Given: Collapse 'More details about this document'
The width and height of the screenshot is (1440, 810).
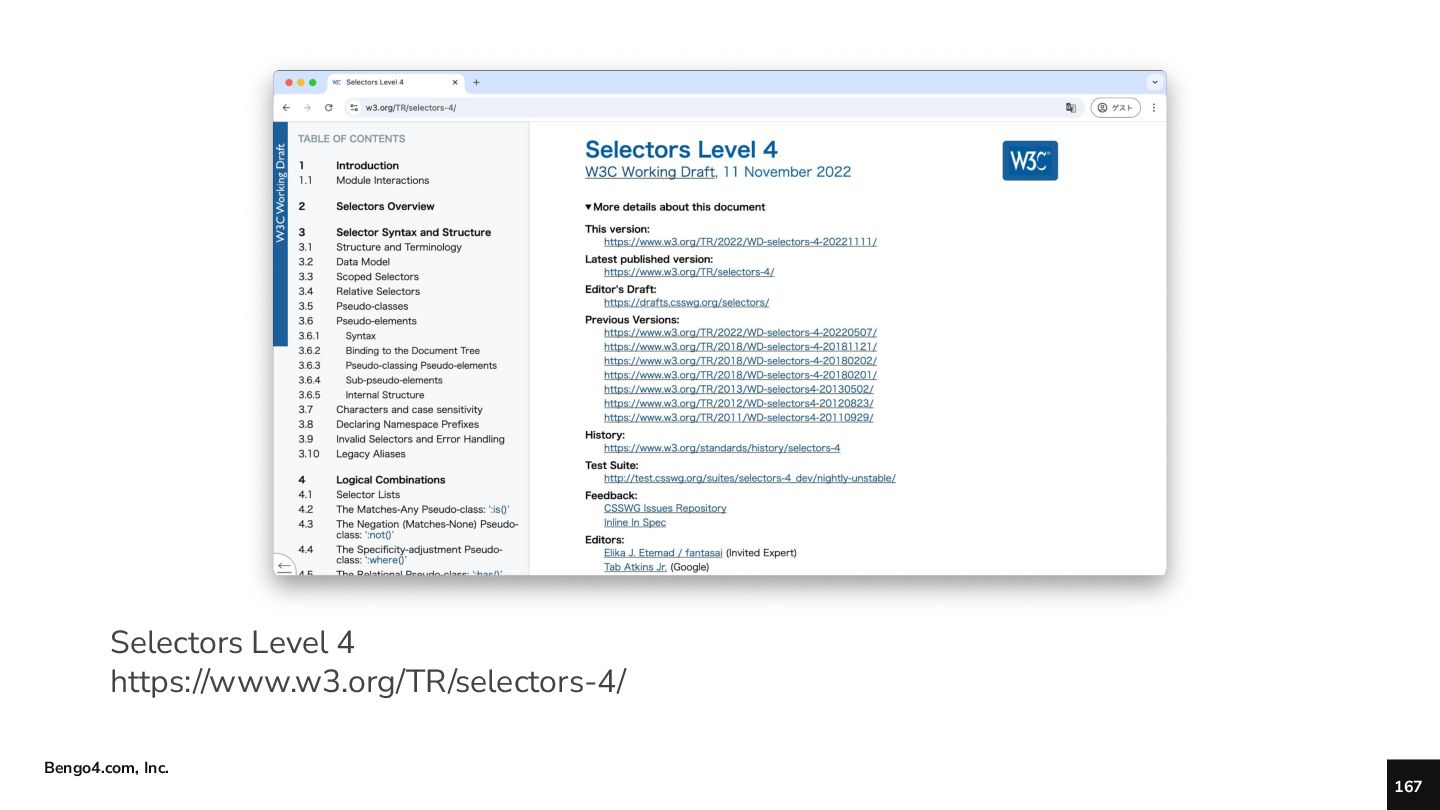Looking at the screenshot, I should coord(675,207).
